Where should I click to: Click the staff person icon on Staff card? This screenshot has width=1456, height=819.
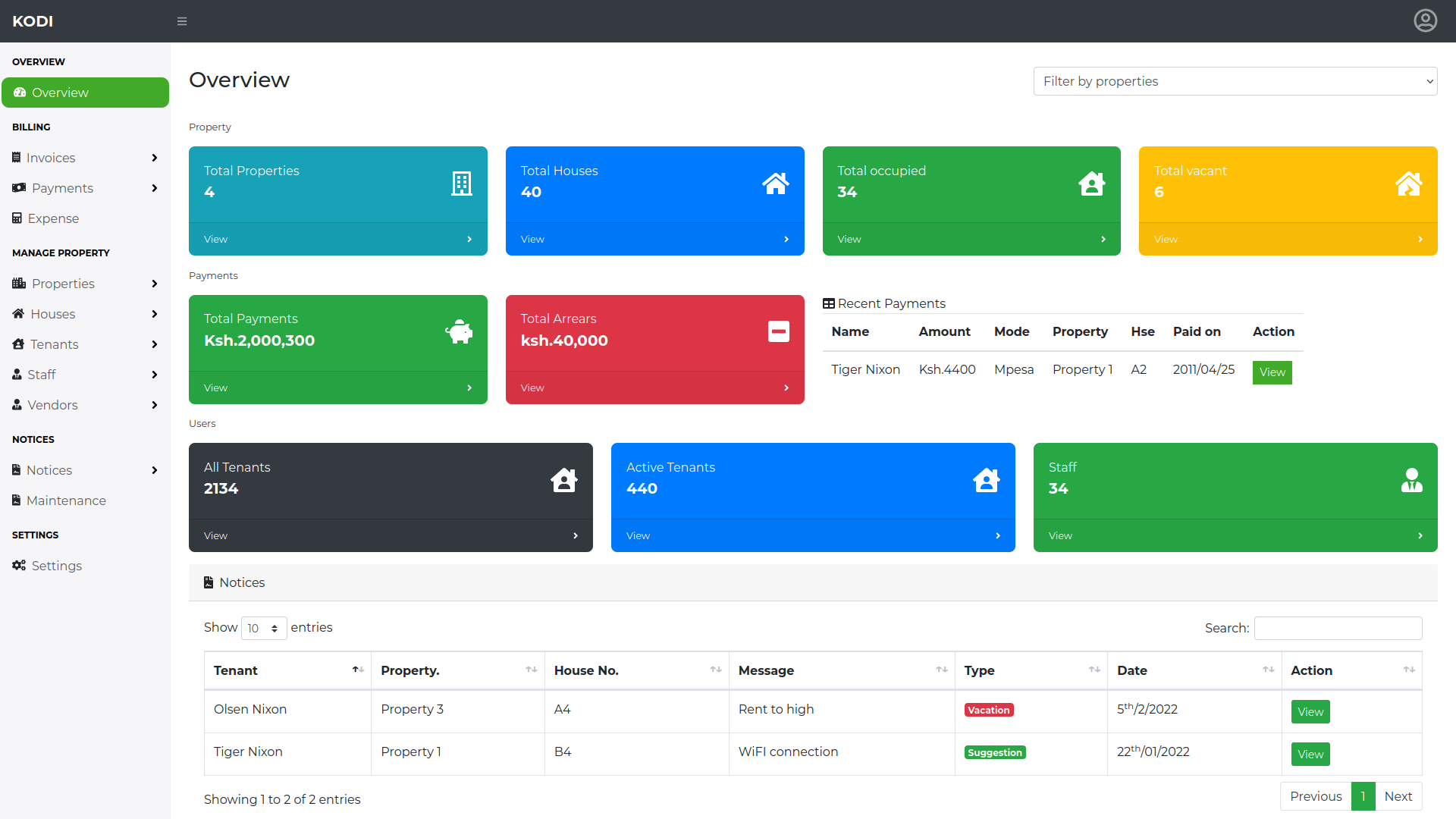coord(1411,480)
